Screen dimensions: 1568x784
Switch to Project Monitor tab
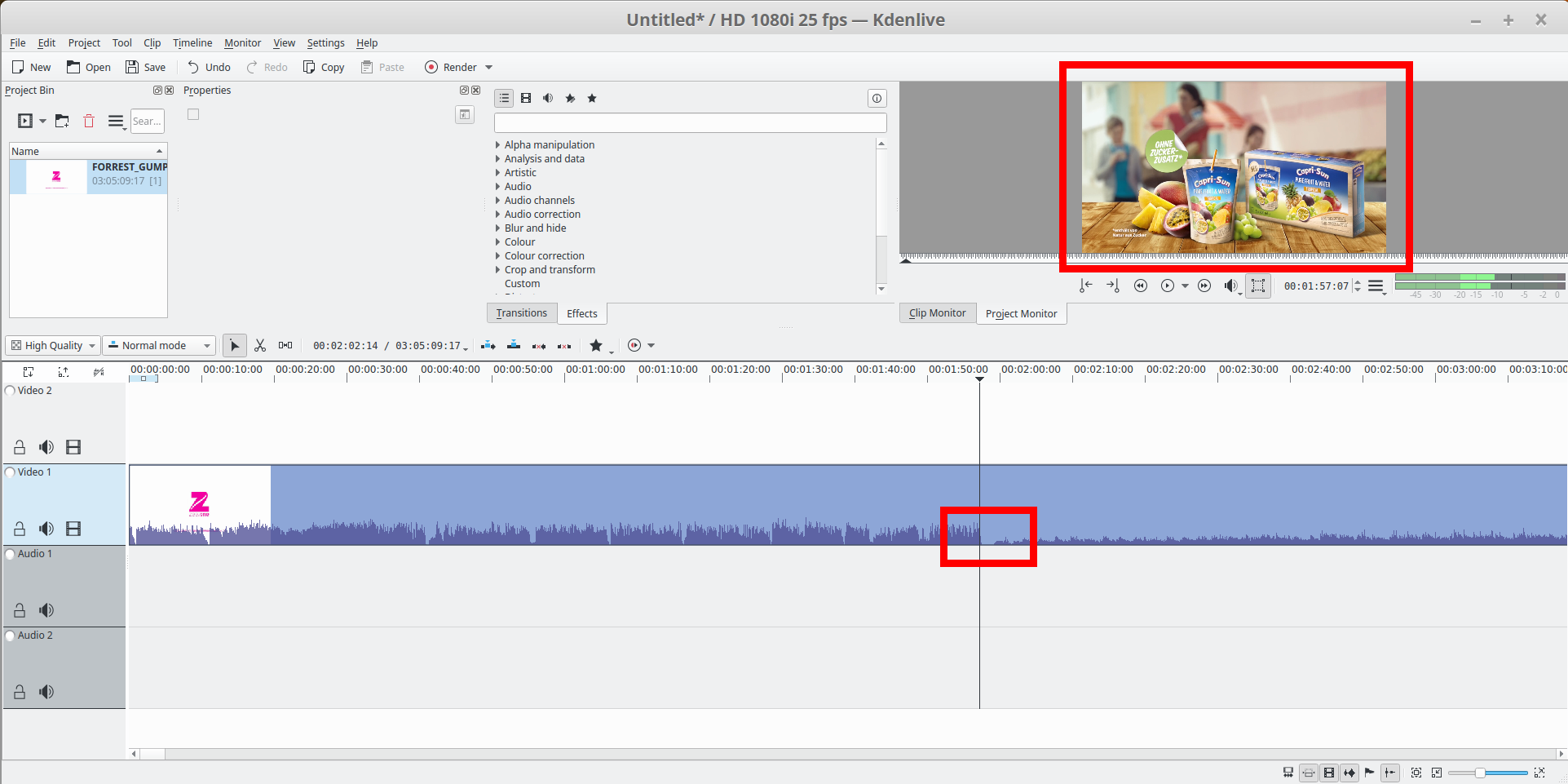click(1021, 314)
